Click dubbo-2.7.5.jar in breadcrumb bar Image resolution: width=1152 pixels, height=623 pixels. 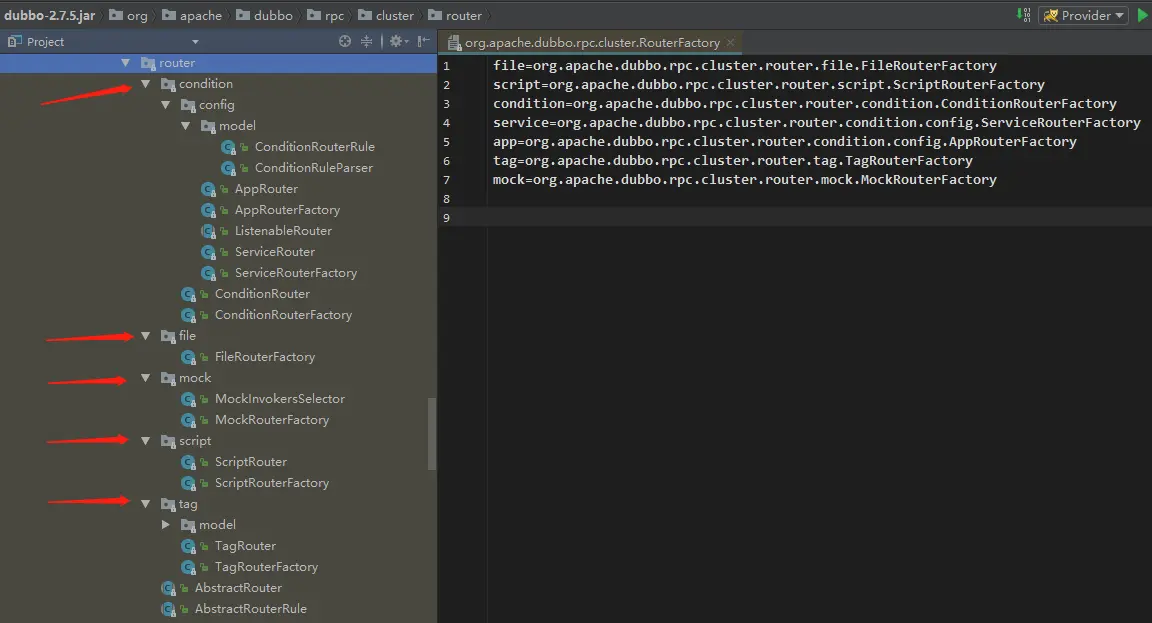pyautogui.click(x=49, y=15)
